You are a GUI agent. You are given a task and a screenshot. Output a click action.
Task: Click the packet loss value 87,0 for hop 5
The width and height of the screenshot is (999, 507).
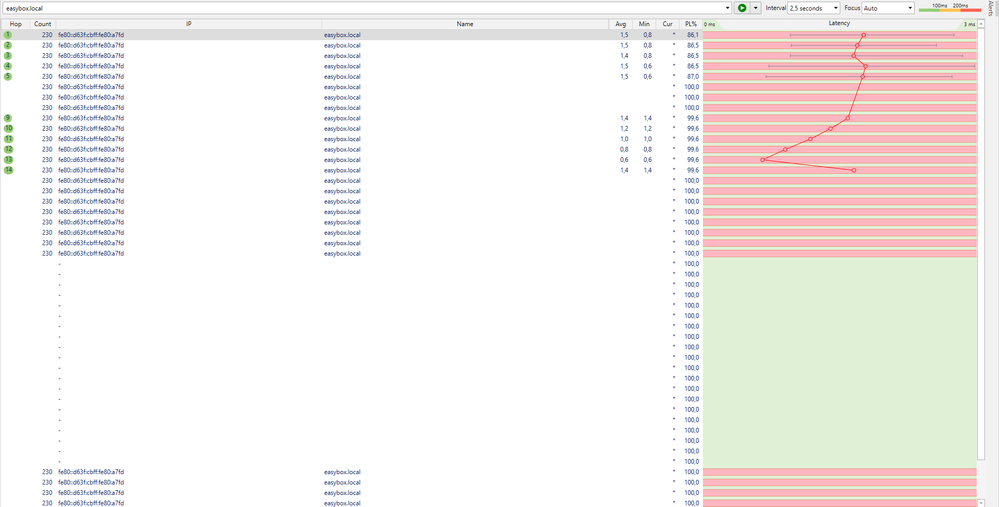(x=693, y=76)
